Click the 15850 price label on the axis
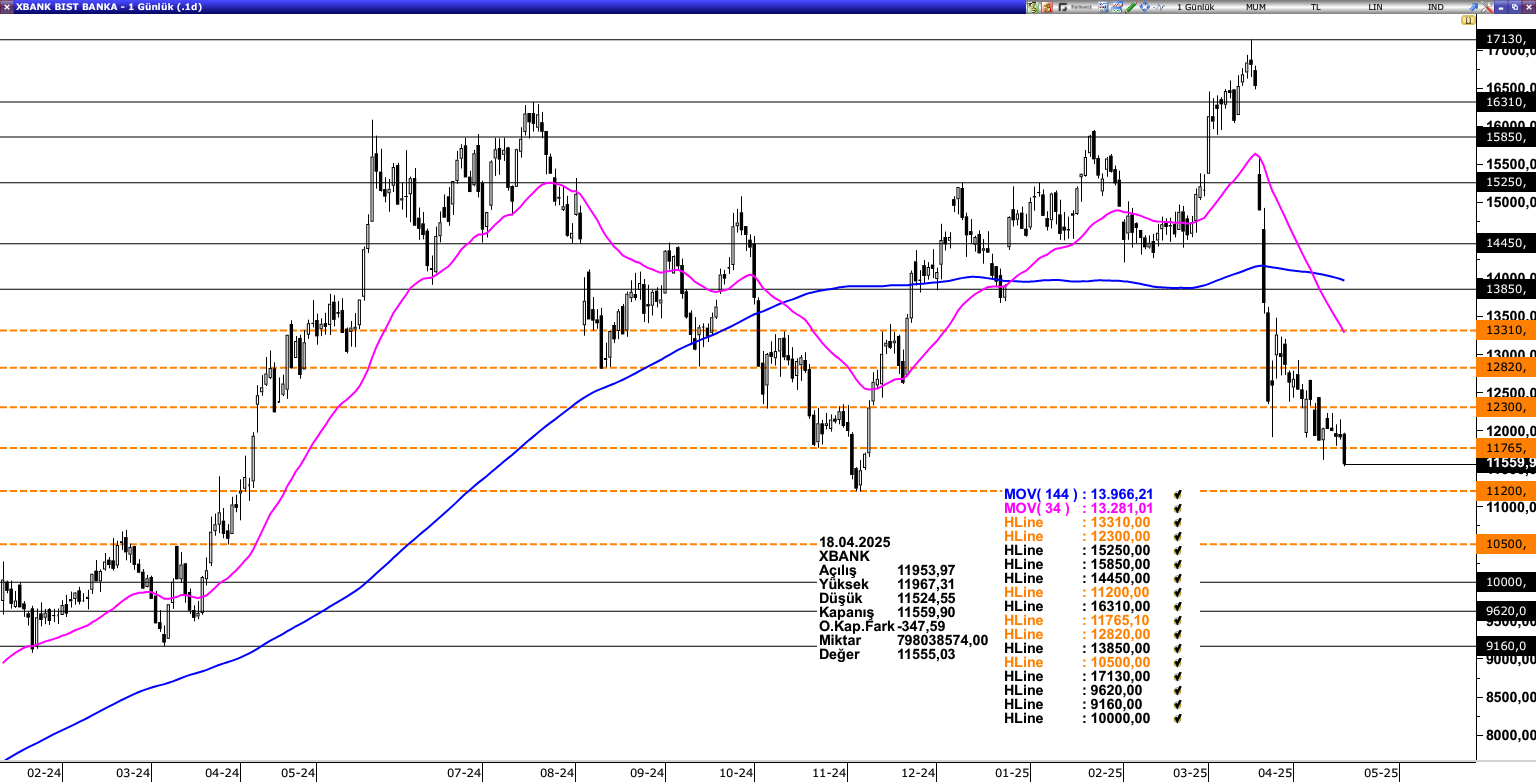Image resolution: width=1536 pixels, height=782 pixels. [1505, 137]
